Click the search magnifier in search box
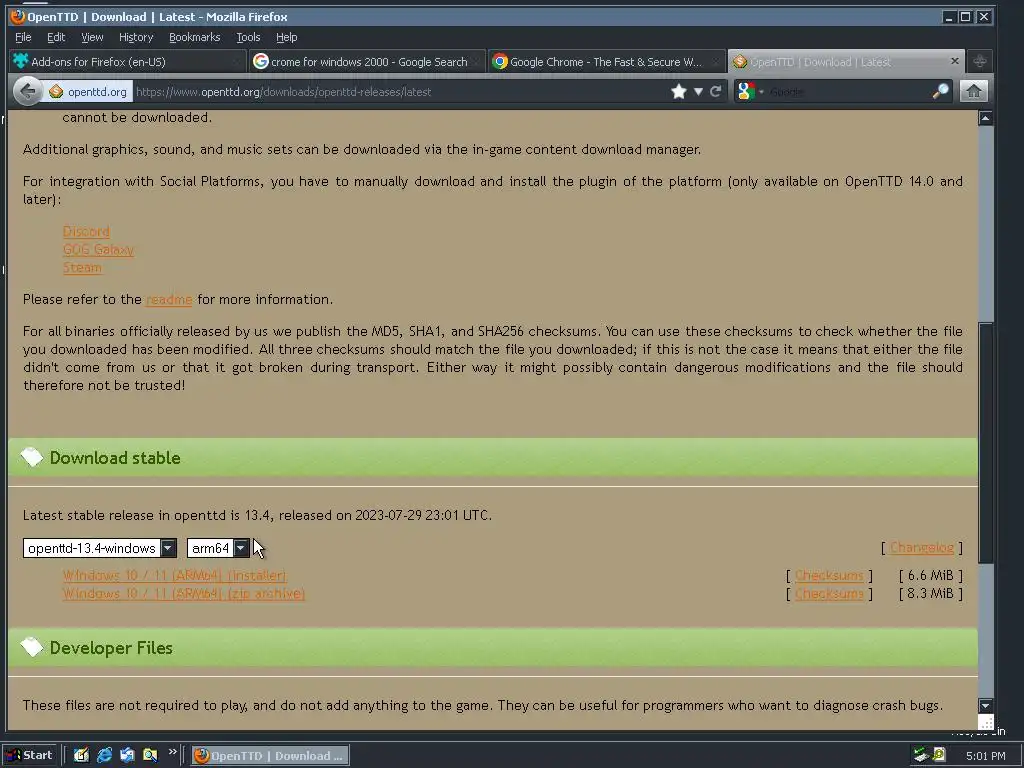This screenshot has height=768, width=1024. point(940,91)
